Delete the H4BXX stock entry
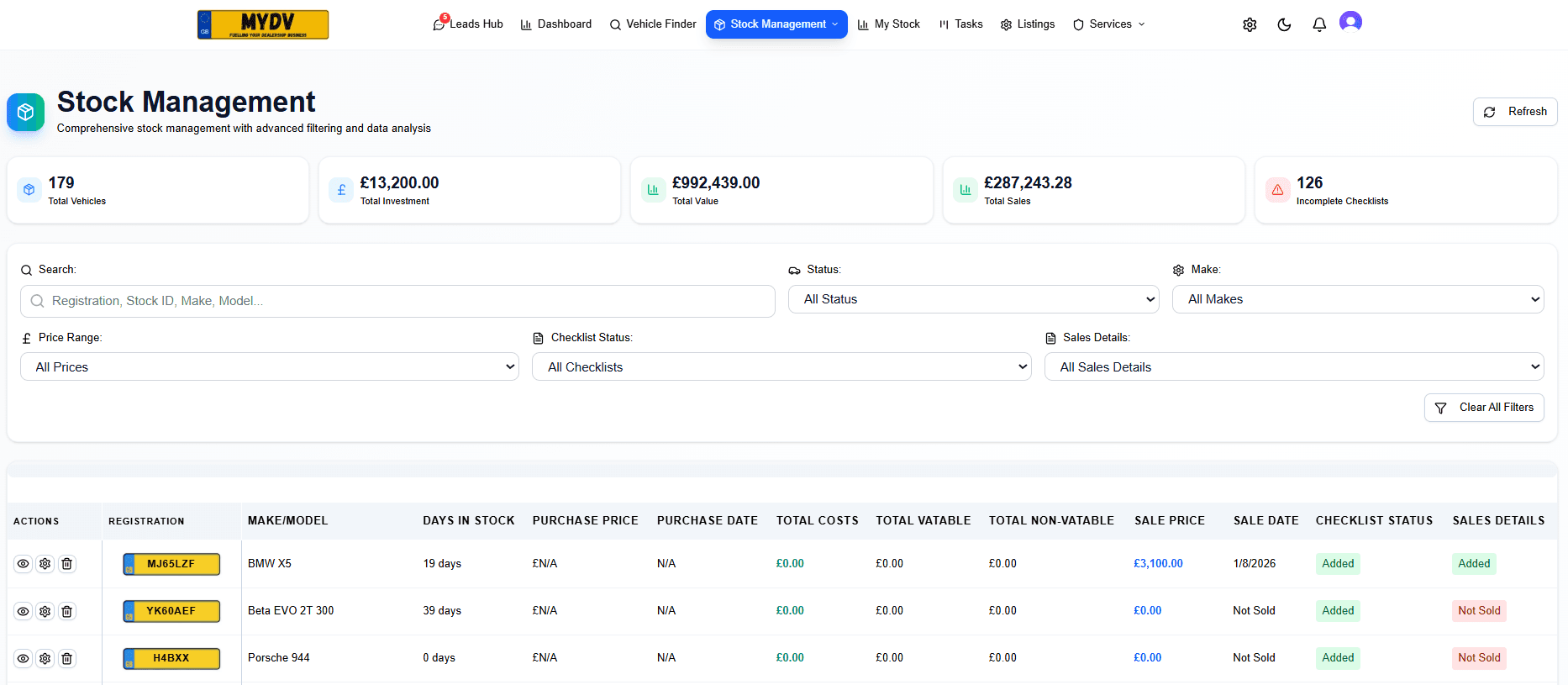 (x=67, y=658)
